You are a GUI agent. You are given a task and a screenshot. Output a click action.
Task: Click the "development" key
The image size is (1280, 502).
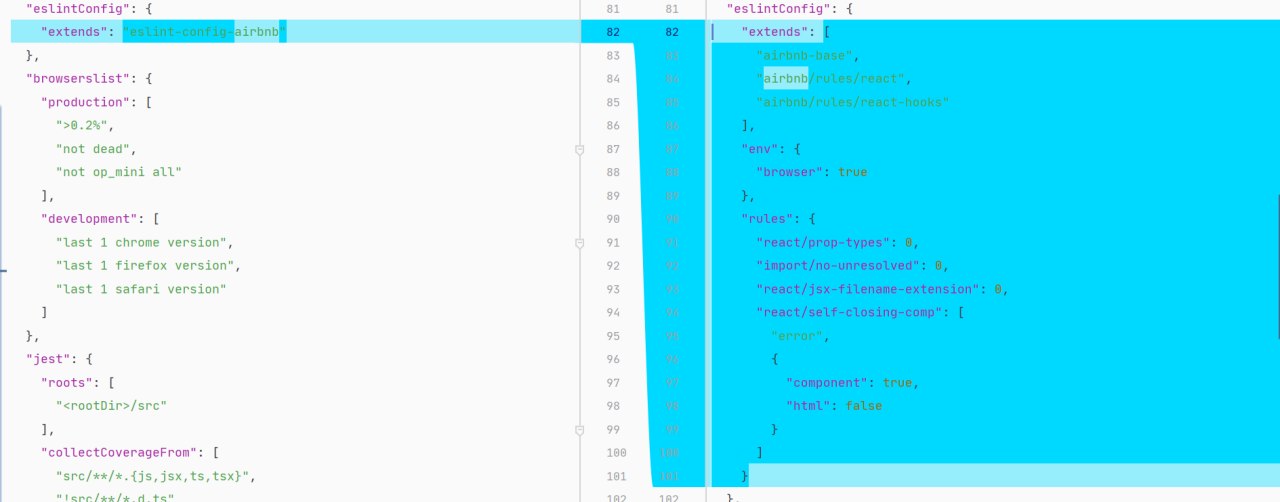point(88,219)
